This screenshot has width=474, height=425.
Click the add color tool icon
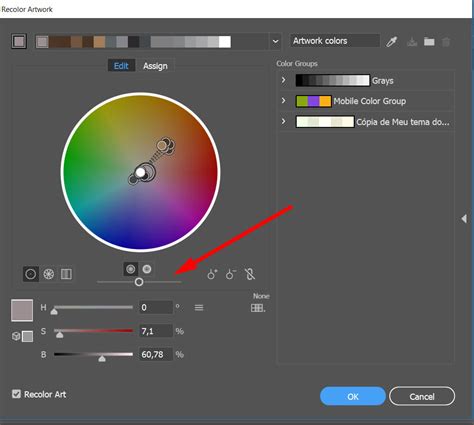pyautogui.click(x=212, y=274)
